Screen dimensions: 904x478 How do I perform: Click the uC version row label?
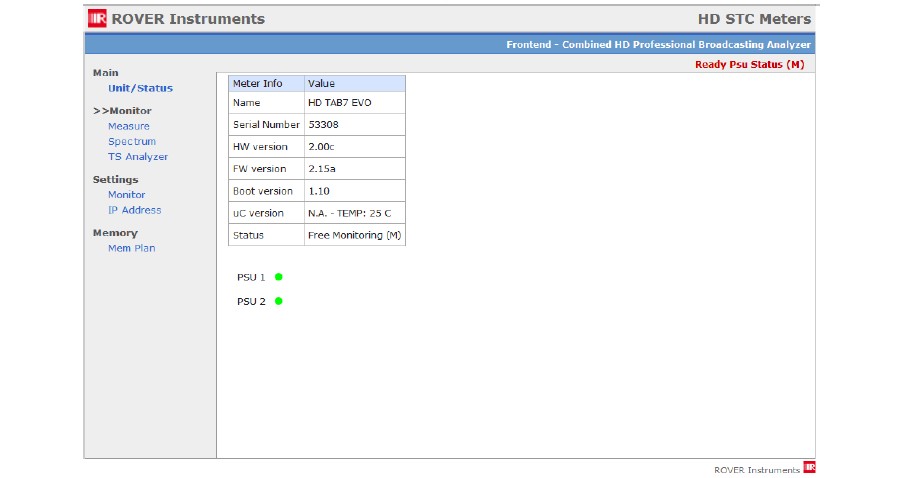pyautogui.click(x=258, y=213)
